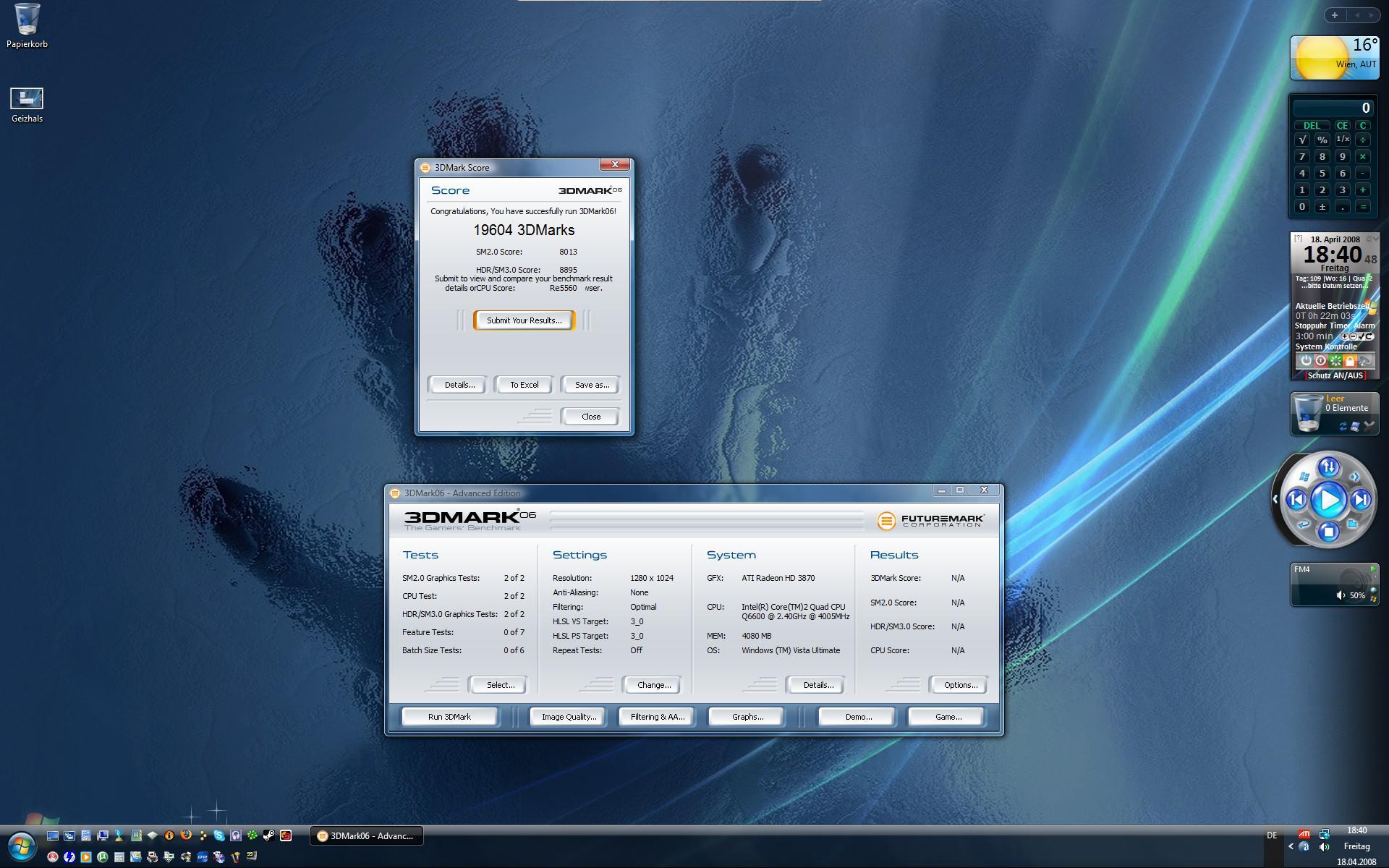This screenshot has width=1389, height=868.
Task: Click timer plus button in clock gadget
Action: [x=1345, y=336]
